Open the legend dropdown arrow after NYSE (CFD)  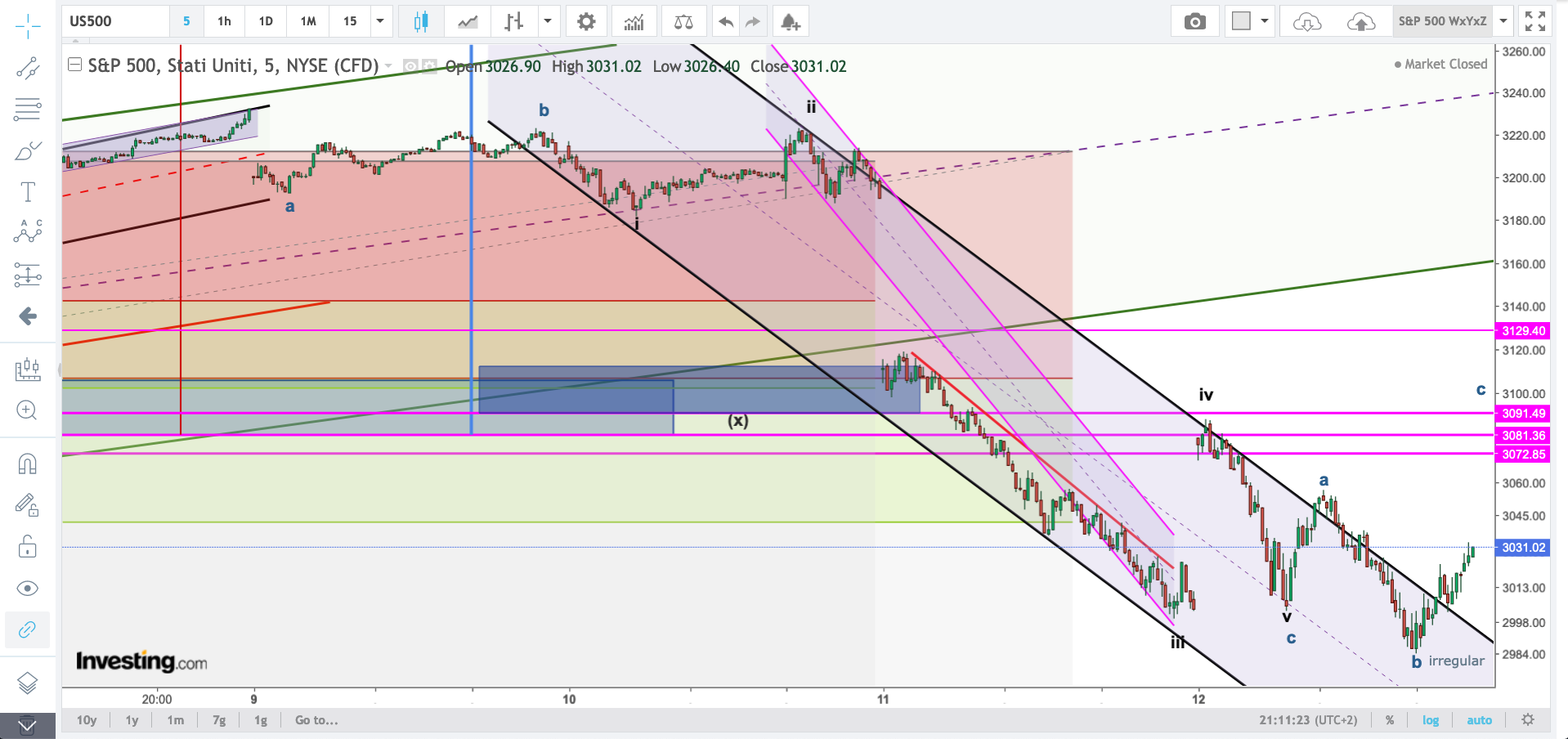pos(388,66)
